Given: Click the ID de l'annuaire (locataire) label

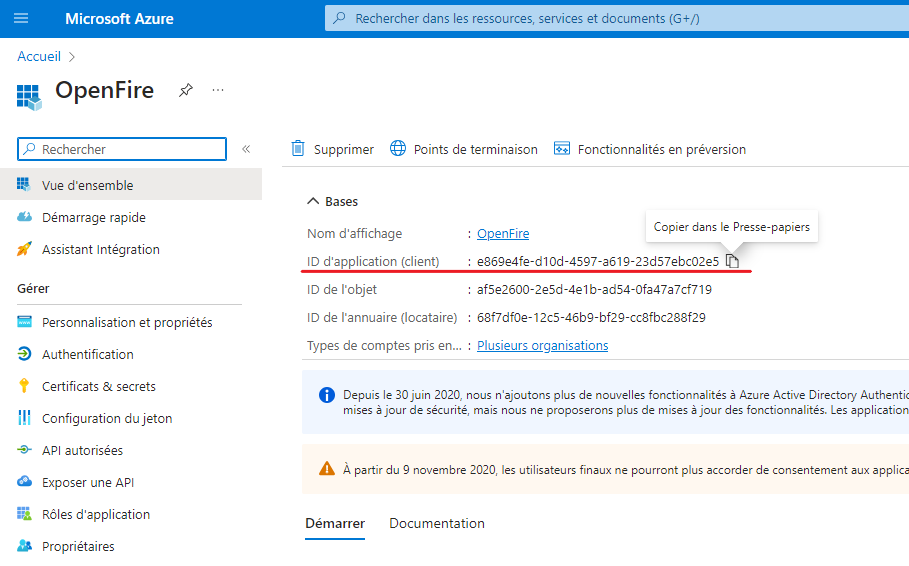Looking at the screenshot, I should click(x=381, y=317).
